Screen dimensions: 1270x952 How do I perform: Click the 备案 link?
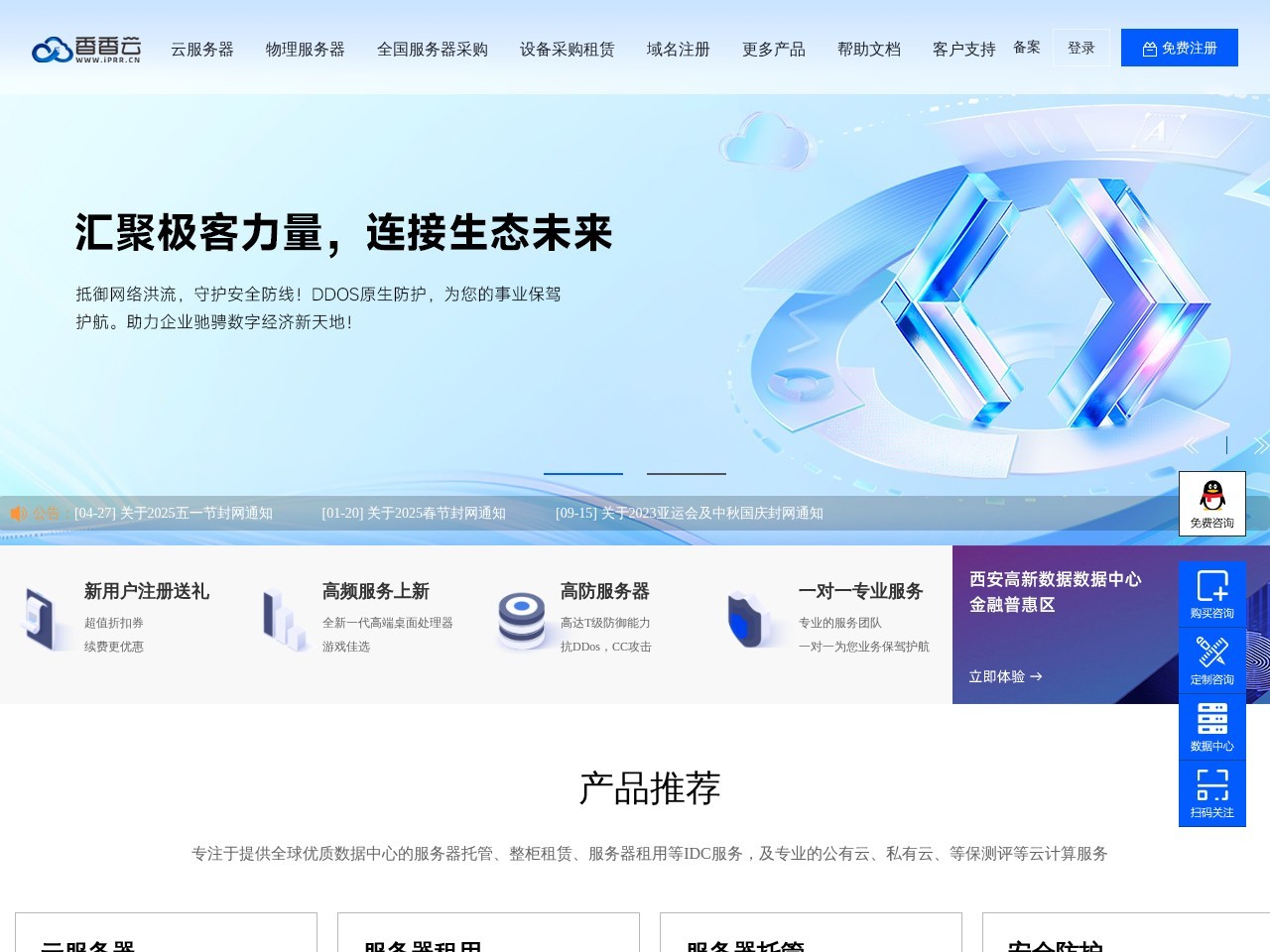(x=1027, y=47)
